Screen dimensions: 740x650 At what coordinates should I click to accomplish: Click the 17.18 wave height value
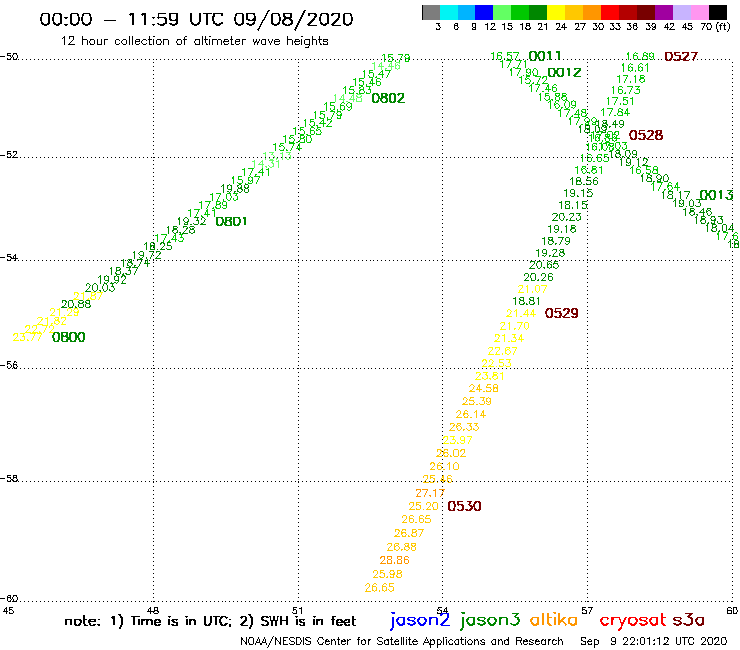pyautogui.click(x=631, y=79)
